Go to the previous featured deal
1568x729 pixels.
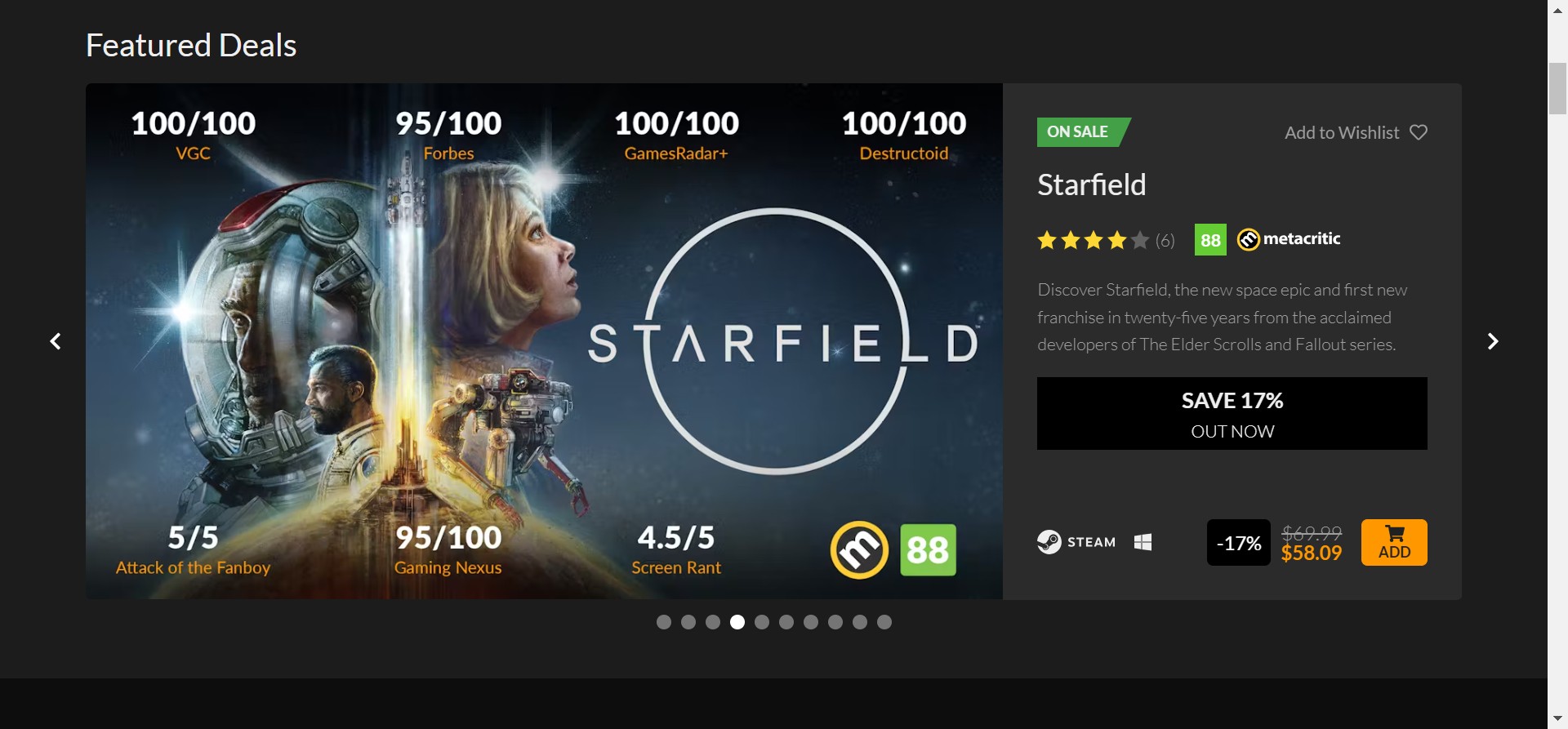[56, 341]
